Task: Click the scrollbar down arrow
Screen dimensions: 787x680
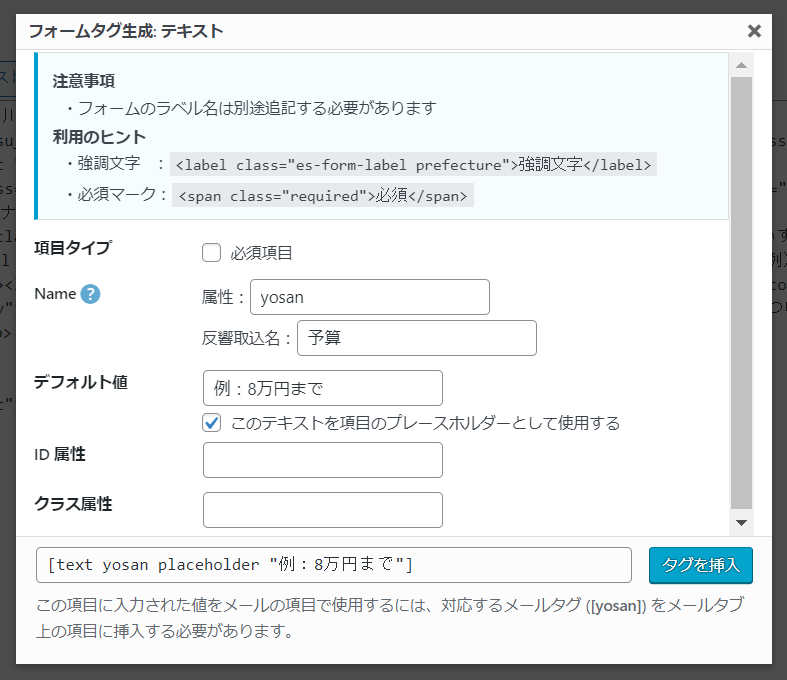Action: [x=741, y=522]
